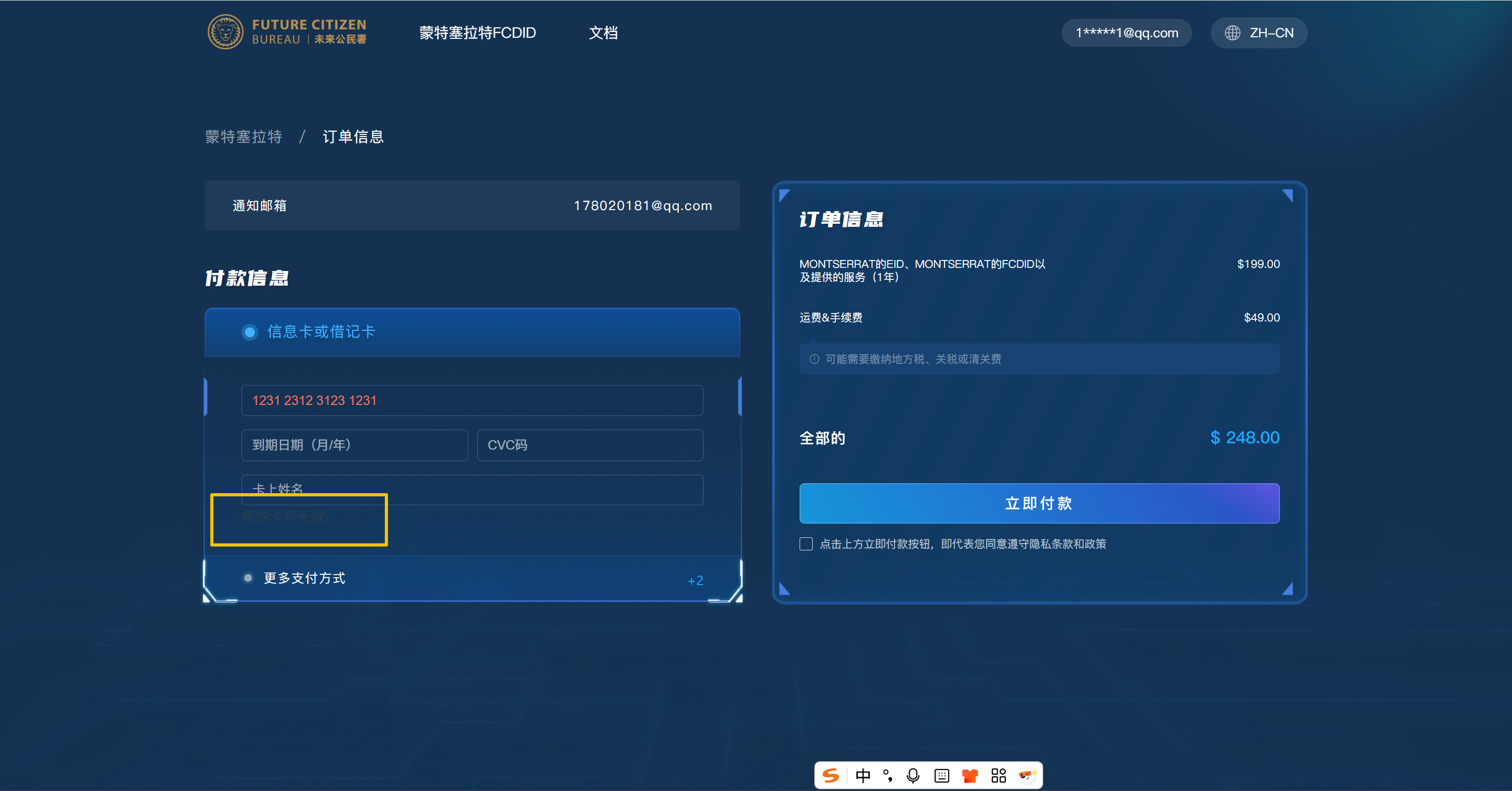Screen dimensions: 1512x791
Task: Open the 蒙特塞拉特FCDID nav item
Action: point(477,33)
